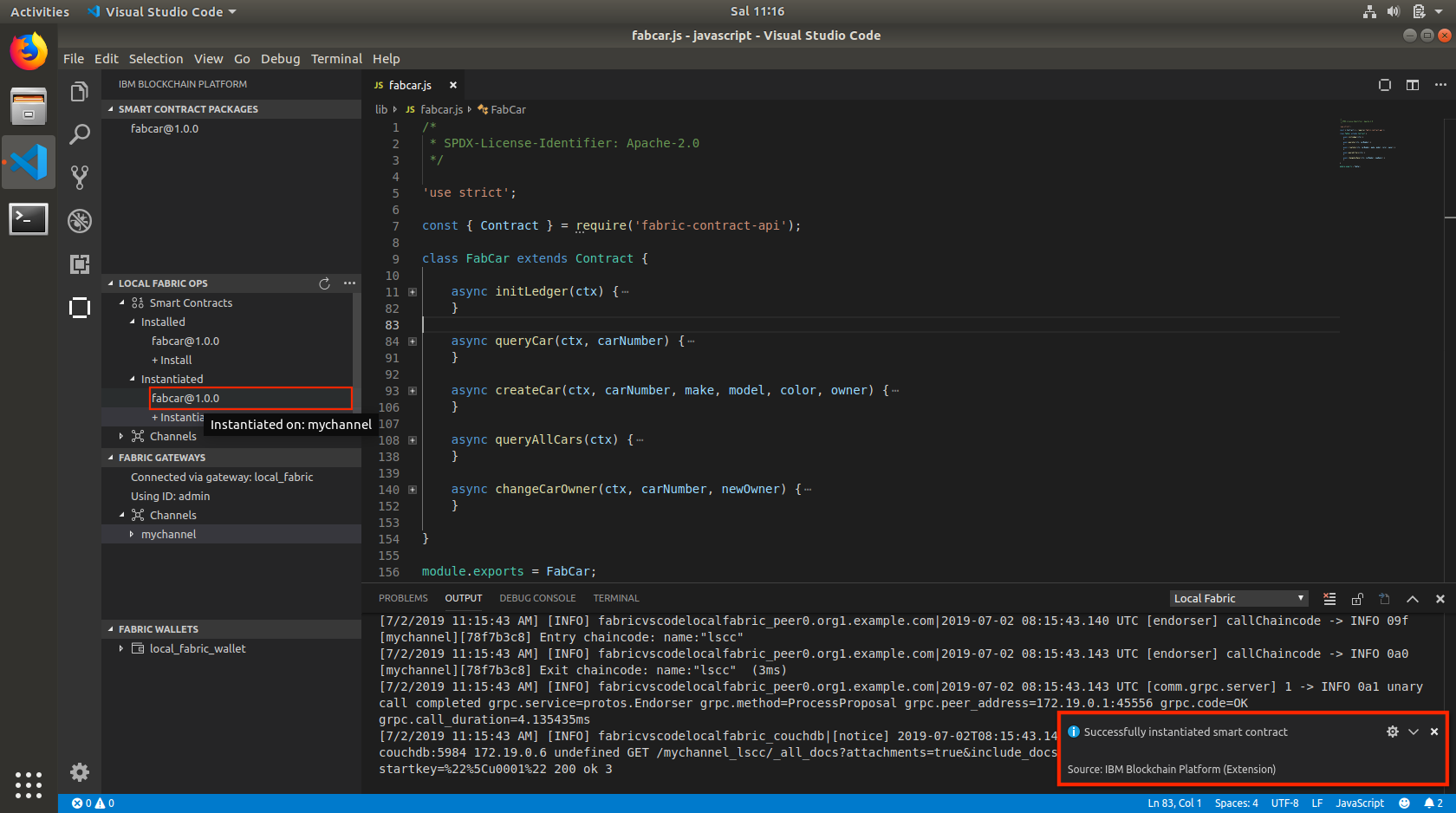The image size is (1456, 813).
Task: Open the IBM Blockchain Platform view icon
Action: [x=80, y=308]
